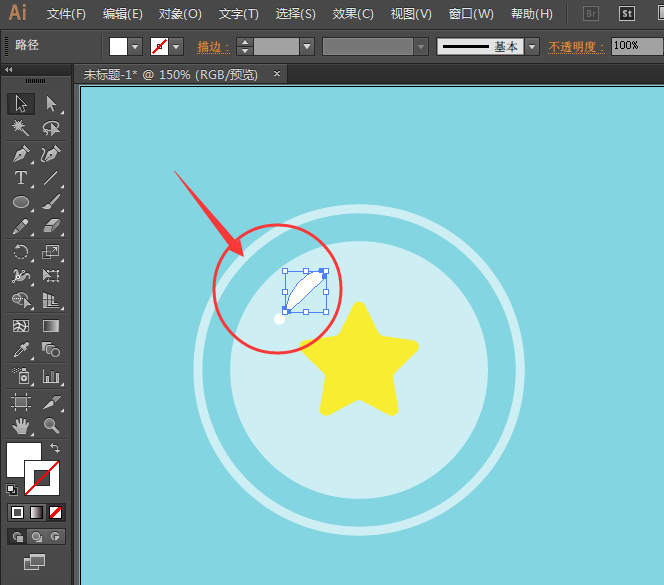
Task: Select the Column Graph tool
Action: pyautogui.click(x=51, y=376)
